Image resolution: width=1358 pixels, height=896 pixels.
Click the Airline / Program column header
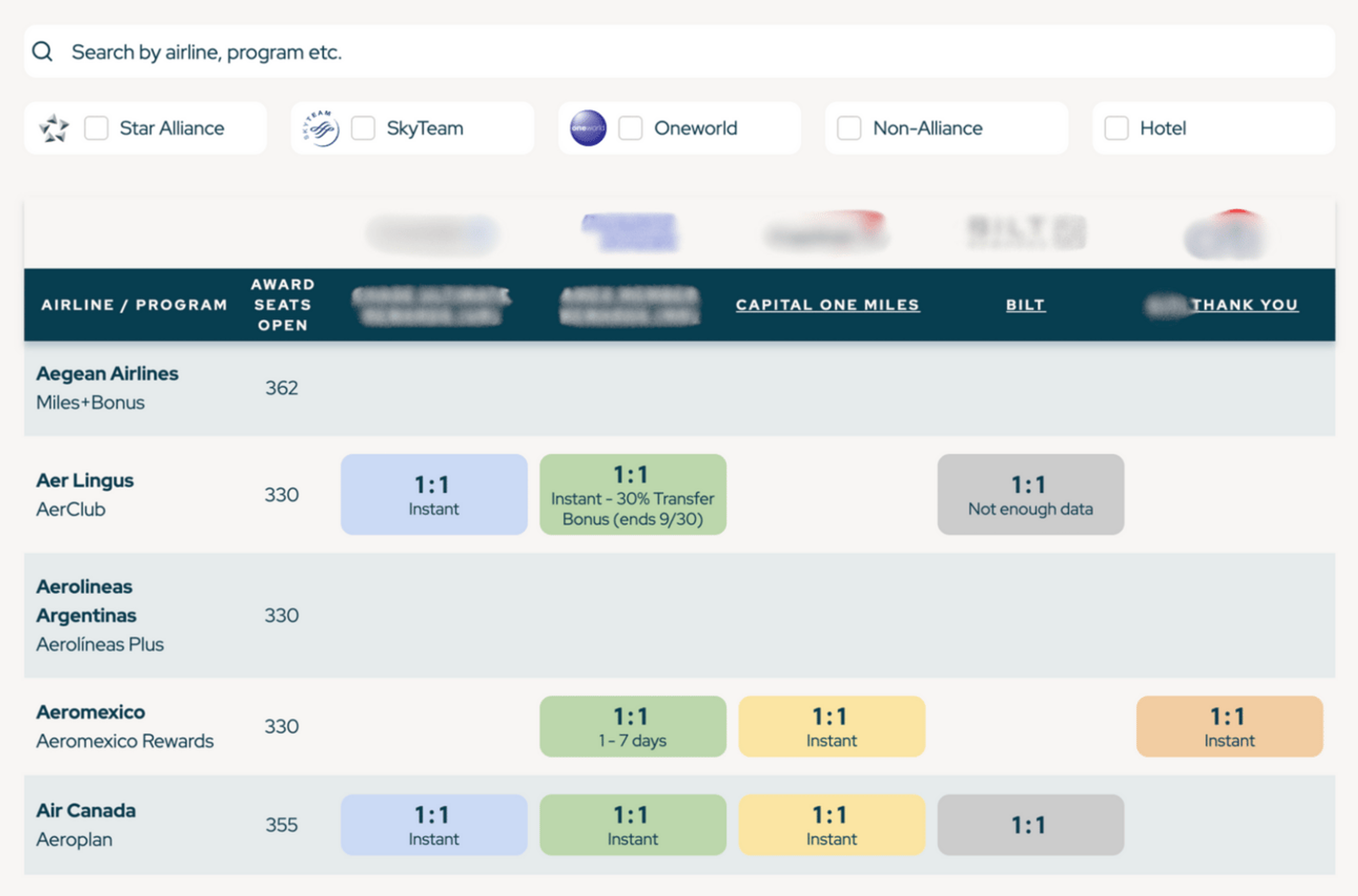click(x=134, y=305)
